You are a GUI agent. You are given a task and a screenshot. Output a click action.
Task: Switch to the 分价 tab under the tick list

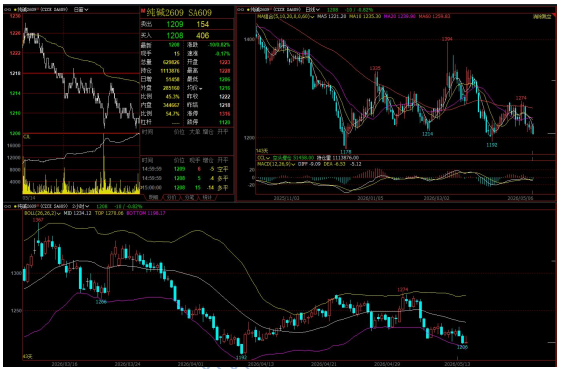(171, 197)
